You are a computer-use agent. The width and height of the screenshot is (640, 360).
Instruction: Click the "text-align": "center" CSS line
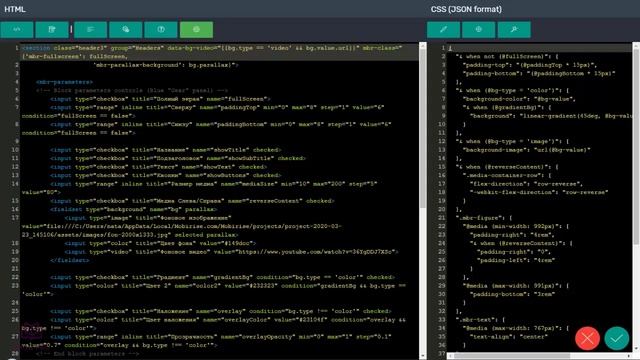coord(509,337)
